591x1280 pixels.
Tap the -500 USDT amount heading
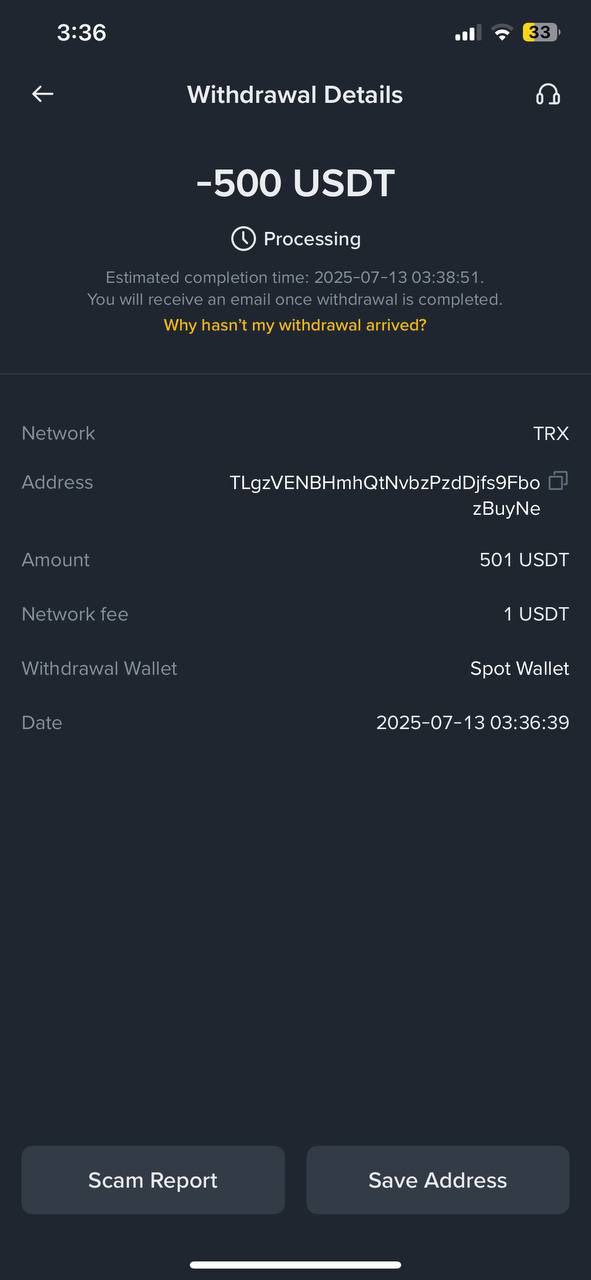pyautogui.click(x=296, y=183)
